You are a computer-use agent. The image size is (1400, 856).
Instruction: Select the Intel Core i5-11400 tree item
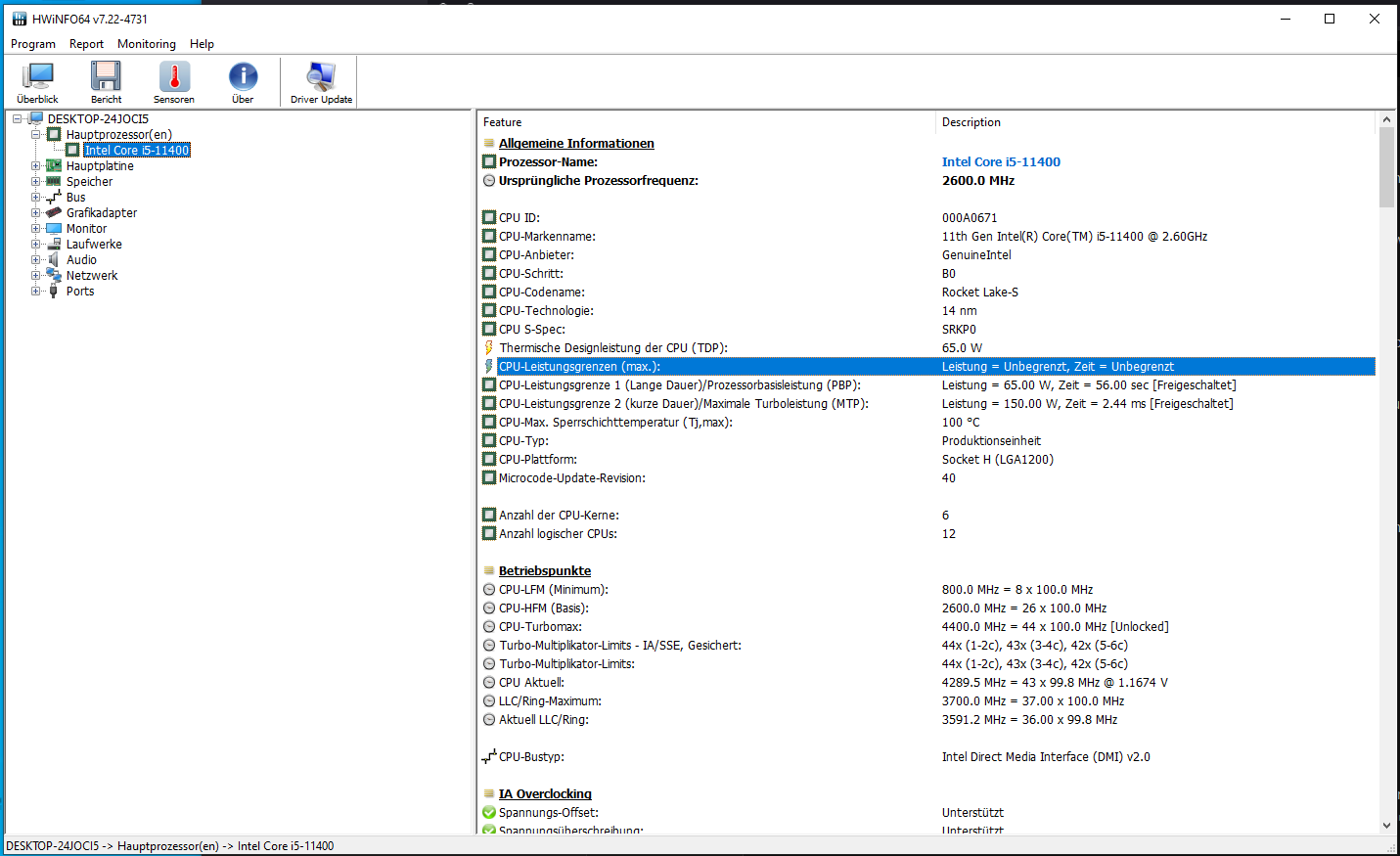click(137, 150)
